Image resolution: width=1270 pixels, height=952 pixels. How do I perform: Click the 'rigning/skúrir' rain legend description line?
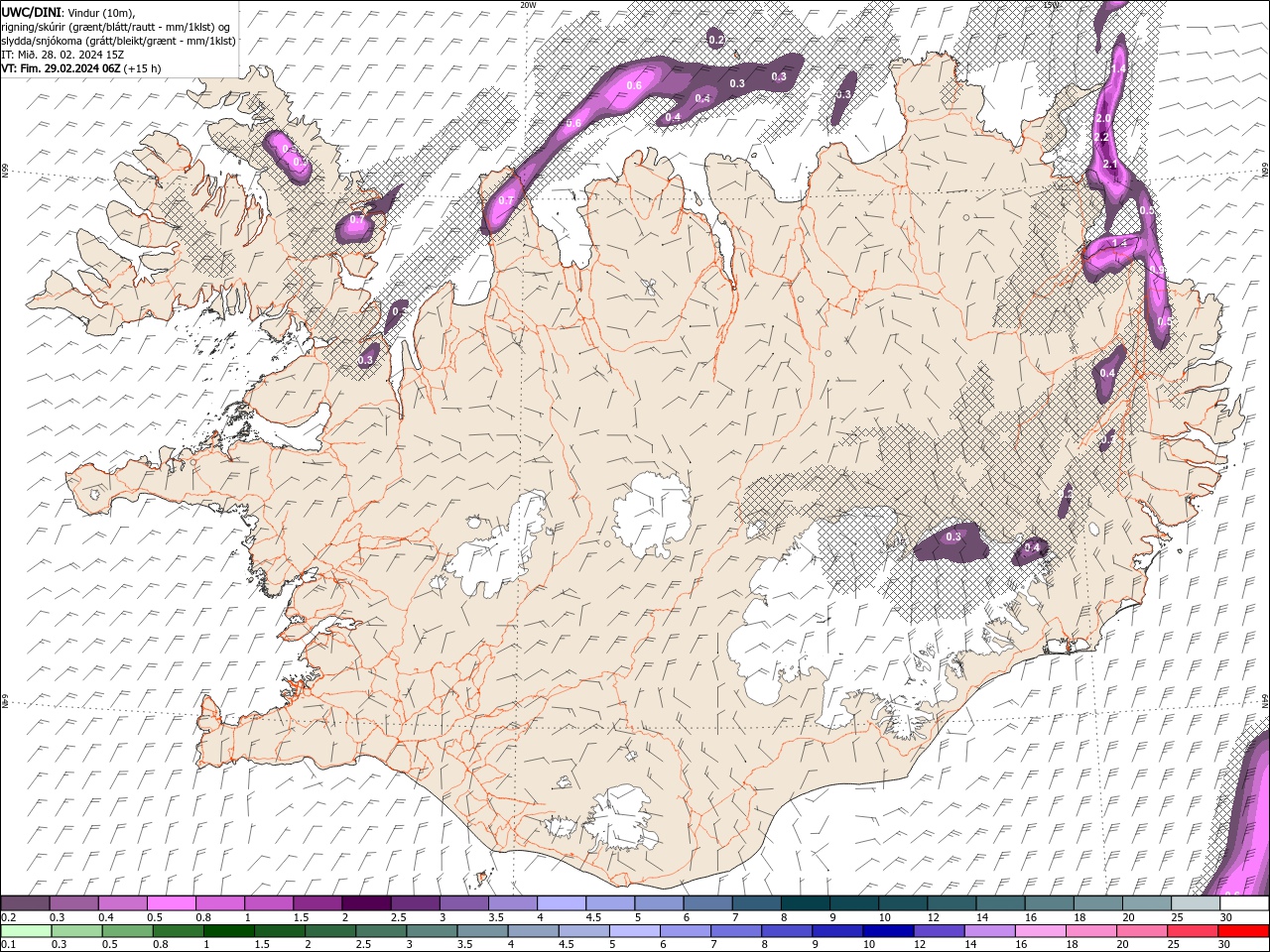(116, 27)
